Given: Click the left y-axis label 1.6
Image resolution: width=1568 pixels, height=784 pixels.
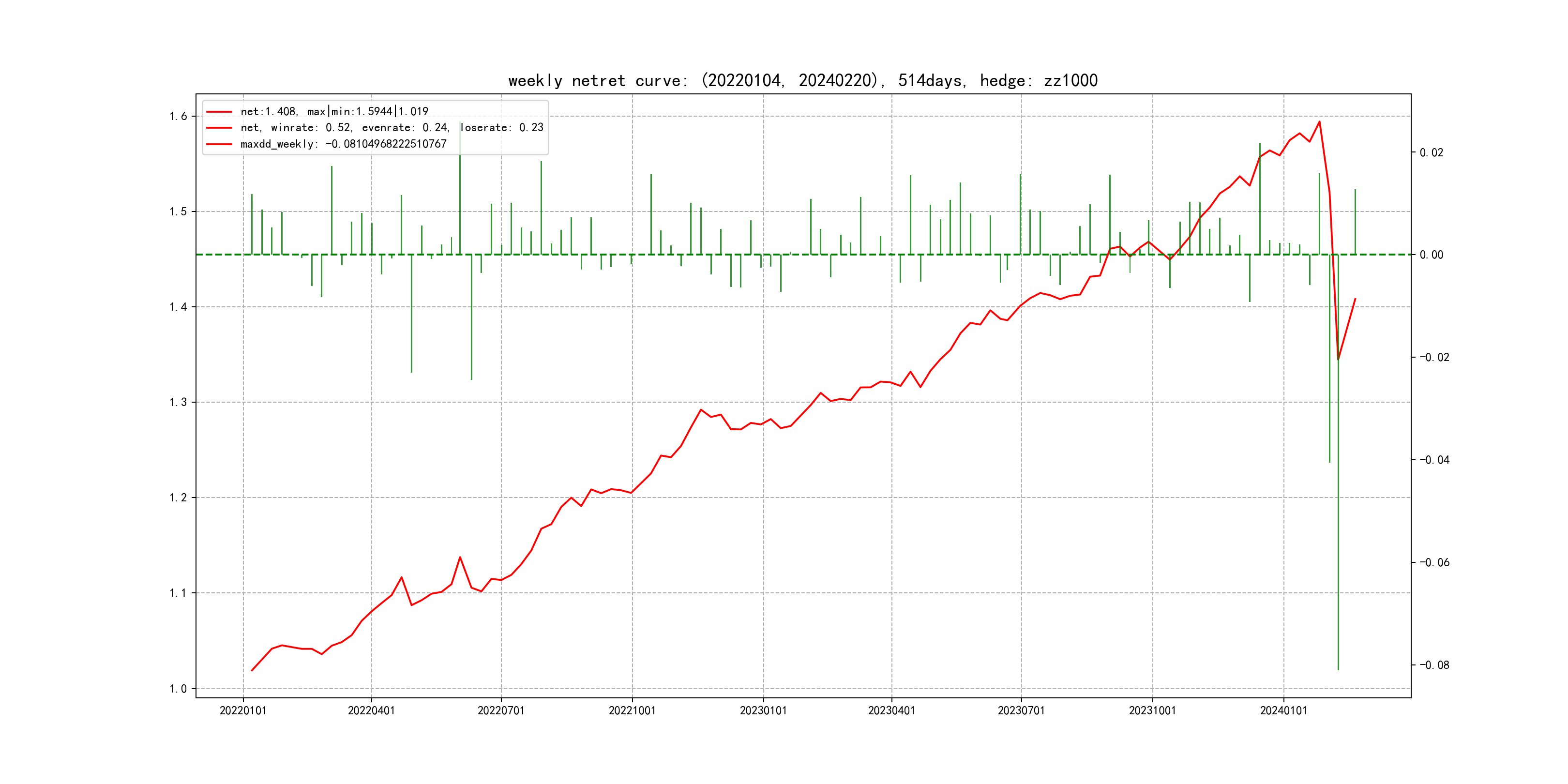Looking at the screenshot, I should (x=179, y=116).
